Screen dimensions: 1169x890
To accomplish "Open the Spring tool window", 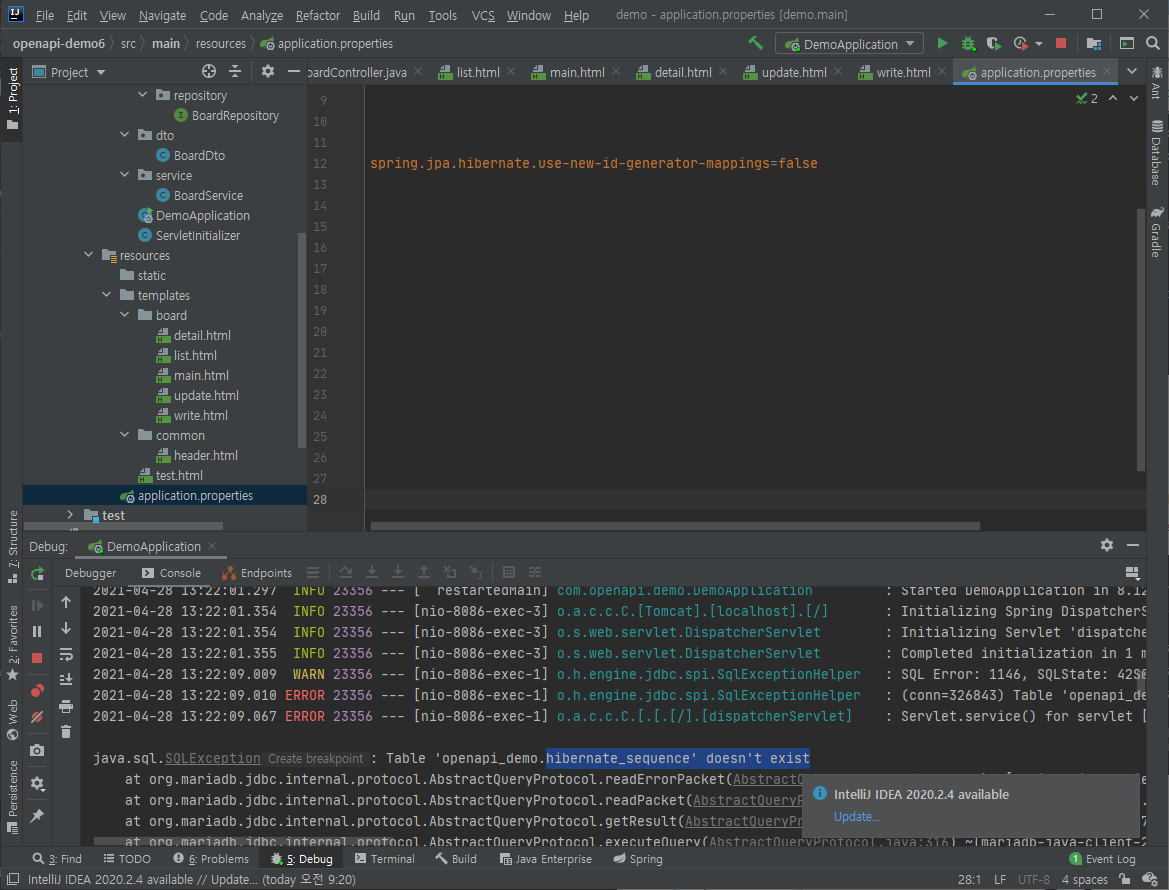I will tap(637, 859).
